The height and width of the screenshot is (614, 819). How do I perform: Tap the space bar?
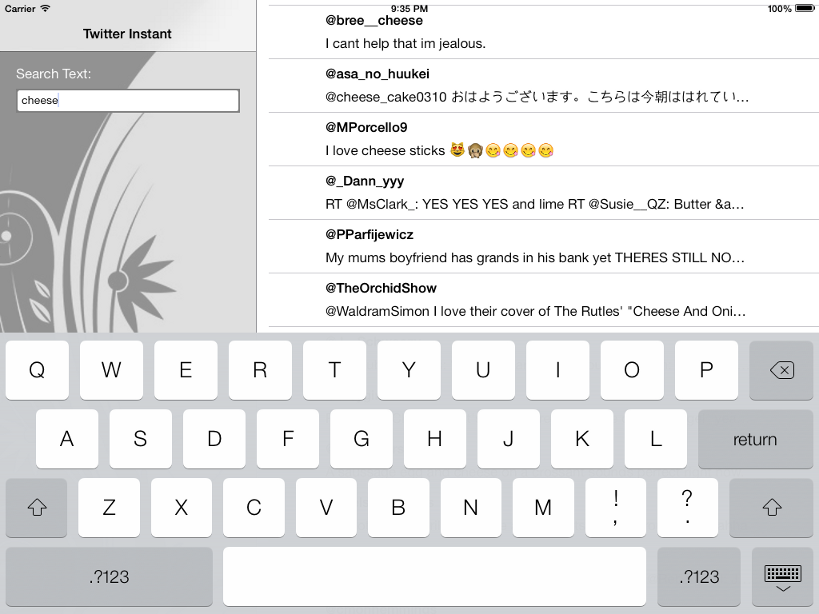click(x=435, y=576)
